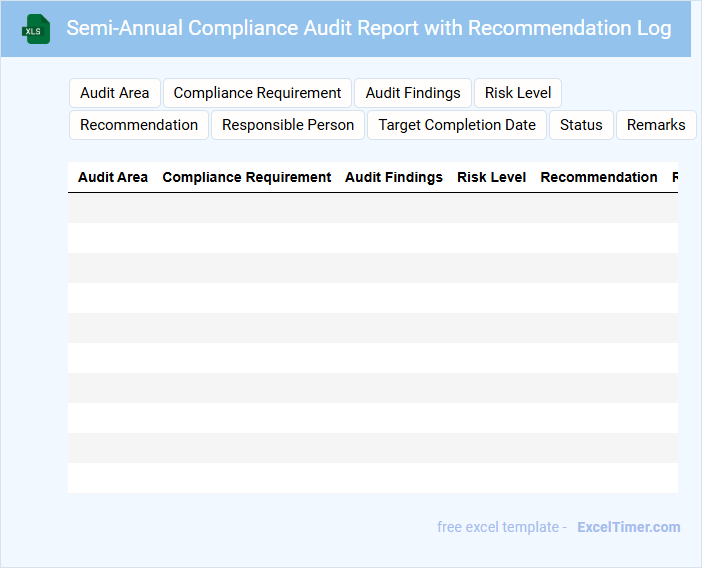Open the ExcelTimer.com link

[x=628, y=527]
